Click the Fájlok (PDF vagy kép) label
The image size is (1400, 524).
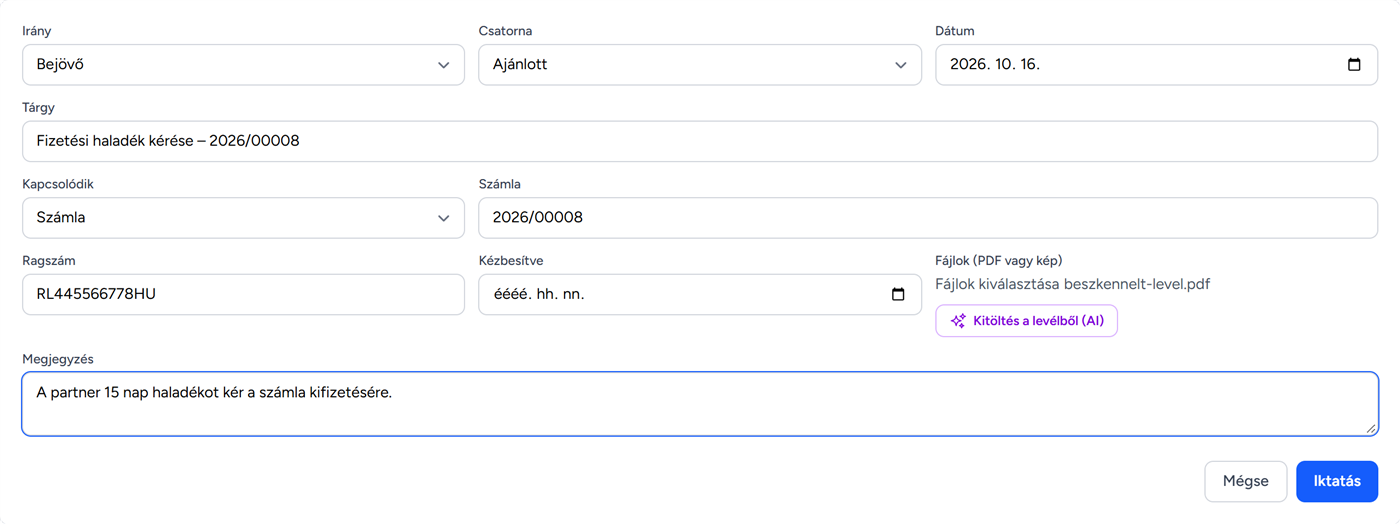[x=999, y=261]
